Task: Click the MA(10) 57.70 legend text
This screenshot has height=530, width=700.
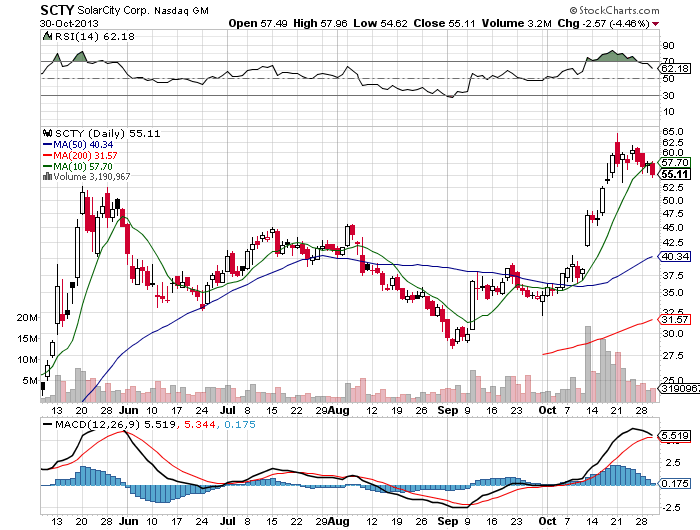Action: (83, 166)
